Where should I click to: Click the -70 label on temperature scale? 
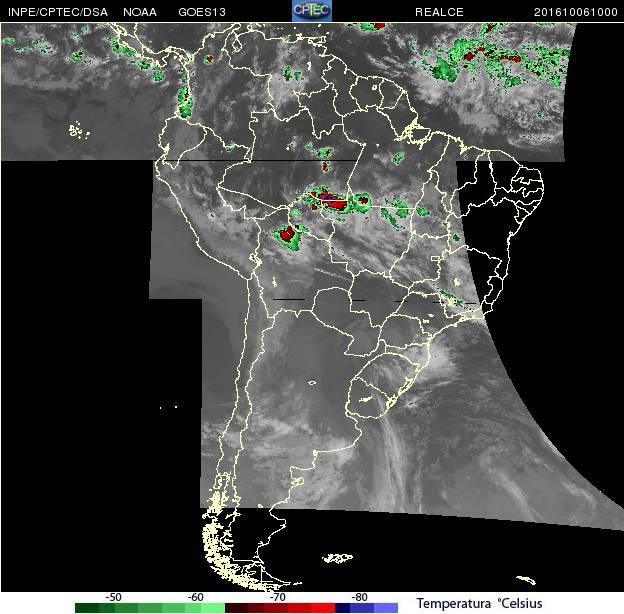tap(277, 597)
